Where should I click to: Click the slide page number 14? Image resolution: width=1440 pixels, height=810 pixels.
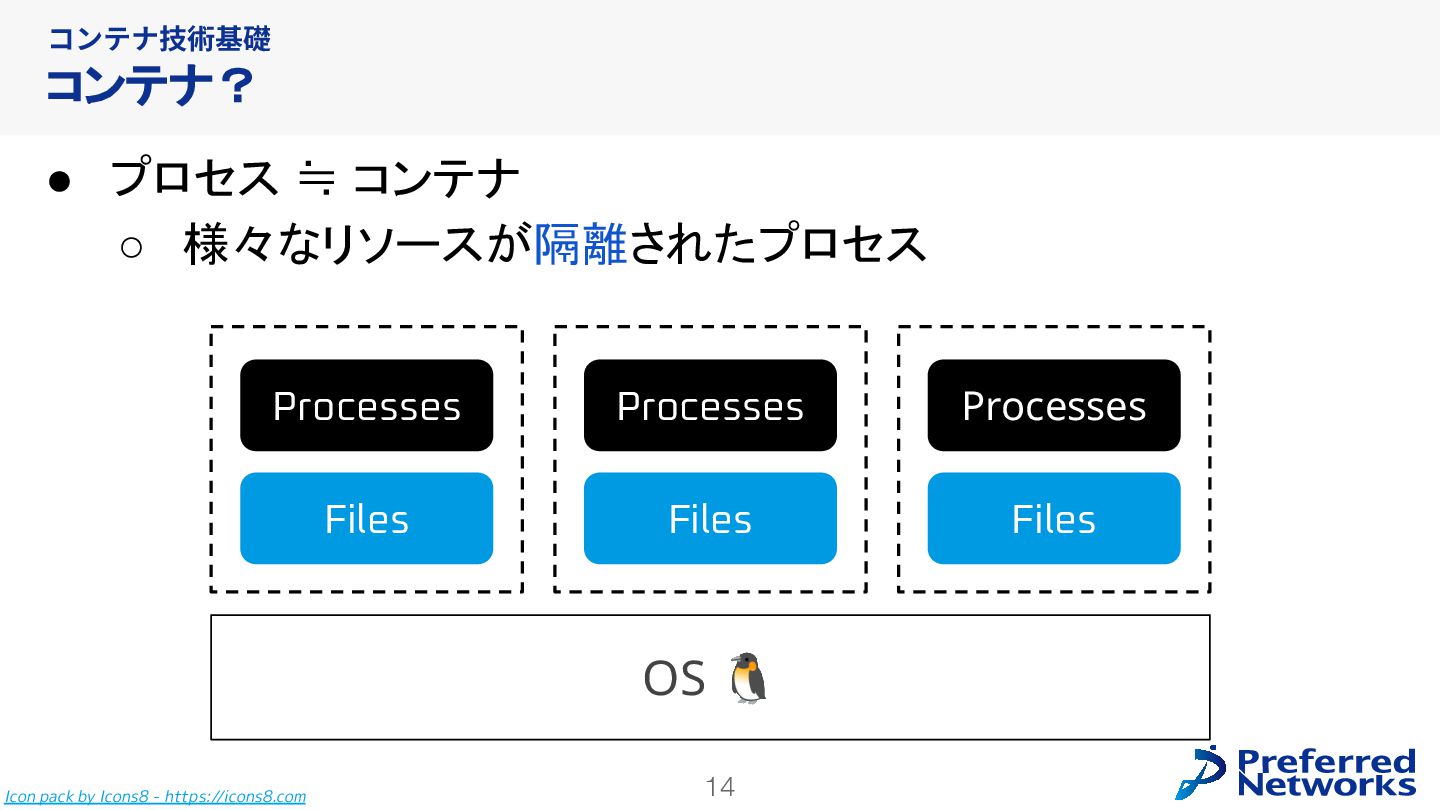click(x=720, y=787)
